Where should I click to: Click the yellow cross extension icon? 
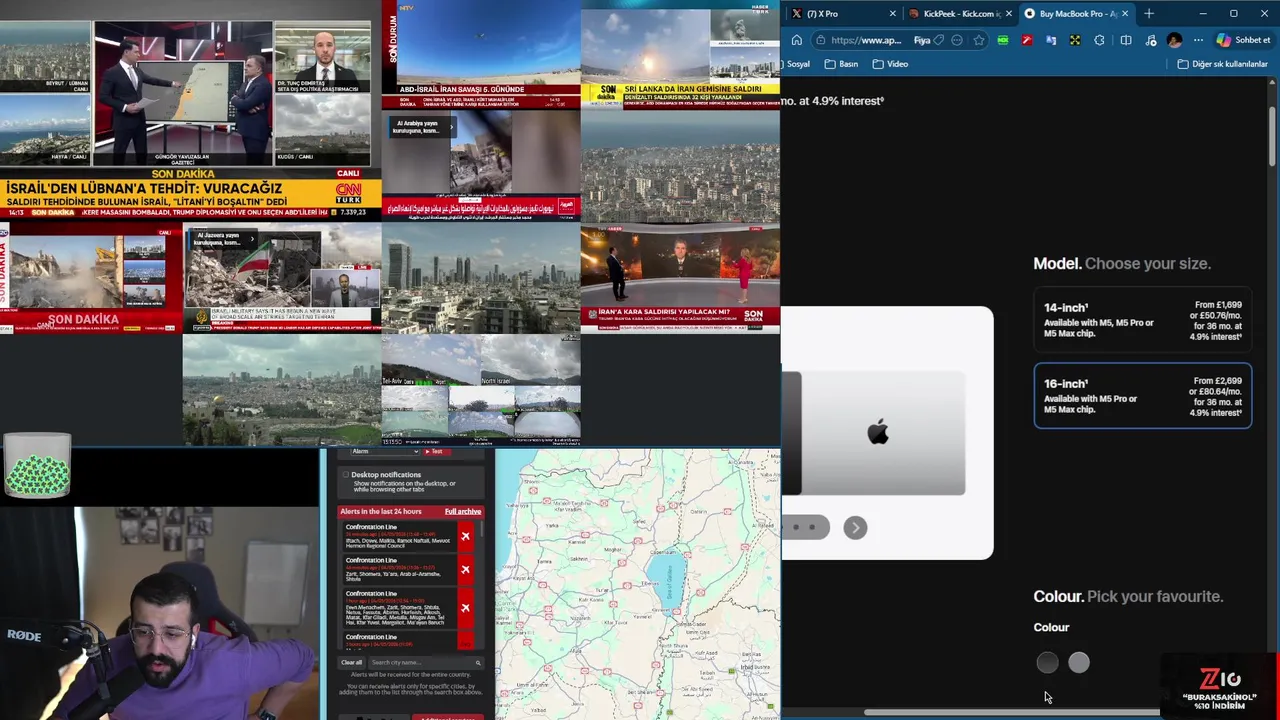pyautogui.click(x=1075, y=40)
